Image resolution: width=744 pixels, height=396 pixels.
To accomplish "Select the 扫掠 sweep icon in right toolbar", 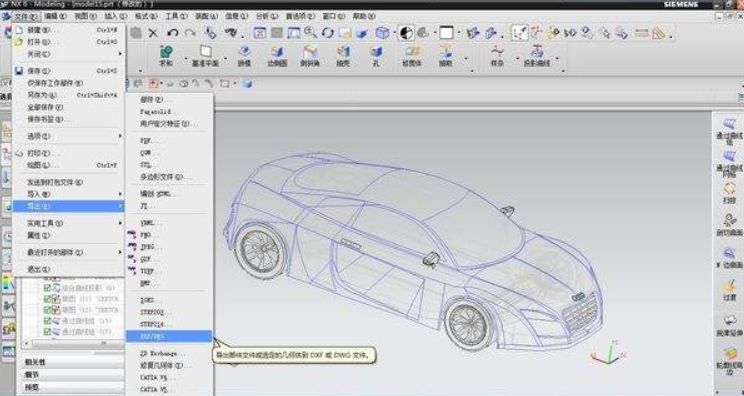I will coord(729,192).
